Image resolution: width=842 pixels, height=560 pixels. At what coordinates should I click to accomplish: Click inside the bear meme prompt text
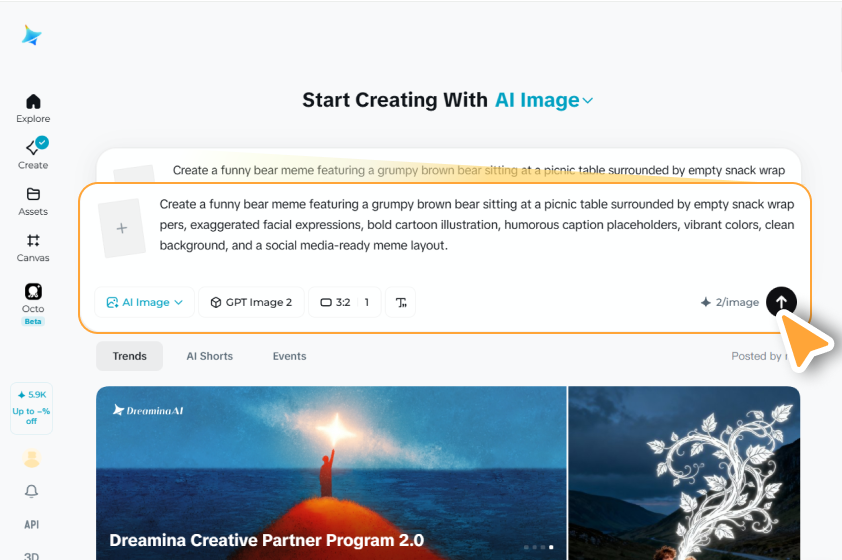[x=476, y=224]
